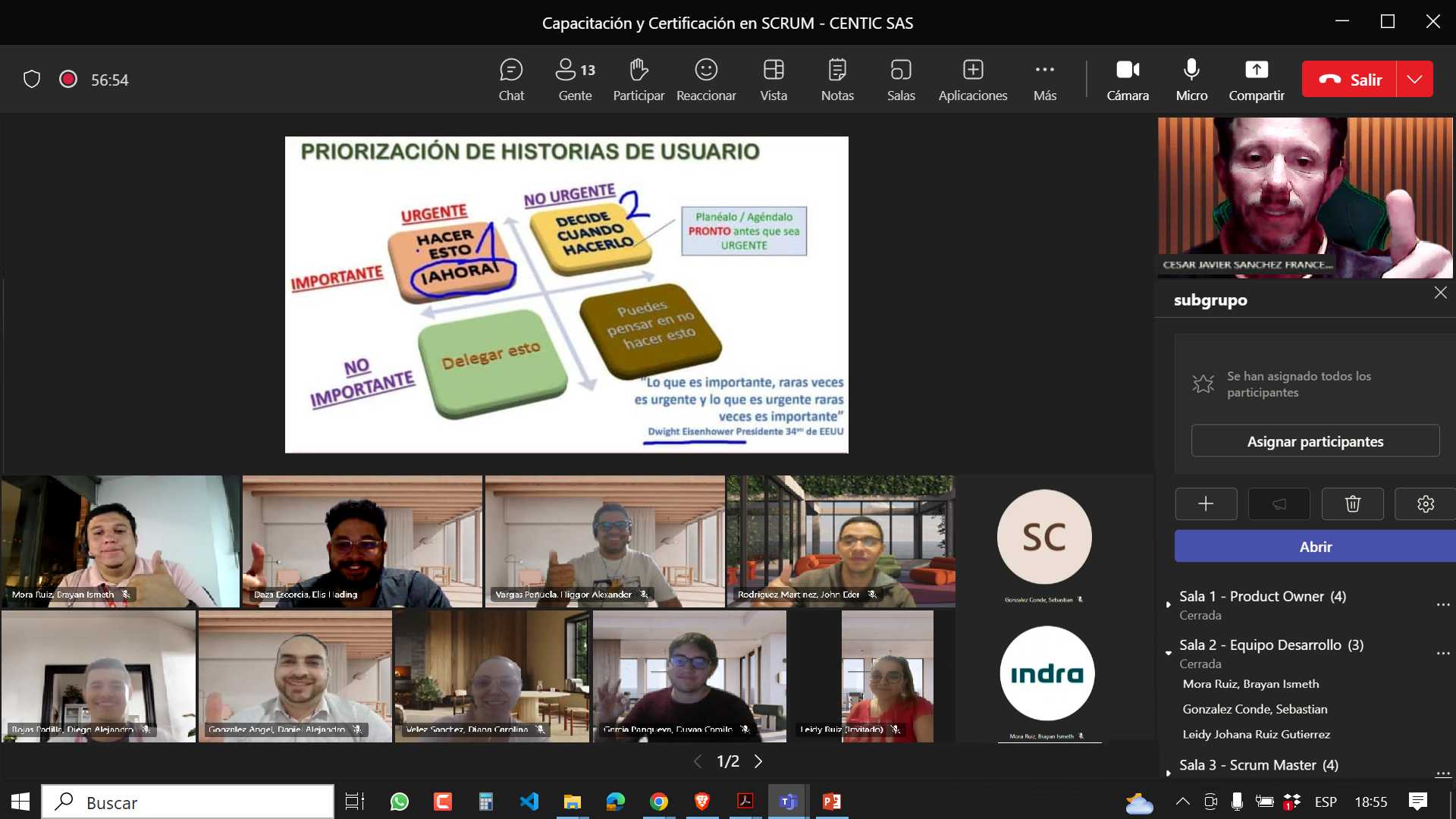1456x819 pixels.
Task: Click the red recording indicator
Action: pos(68,79)
